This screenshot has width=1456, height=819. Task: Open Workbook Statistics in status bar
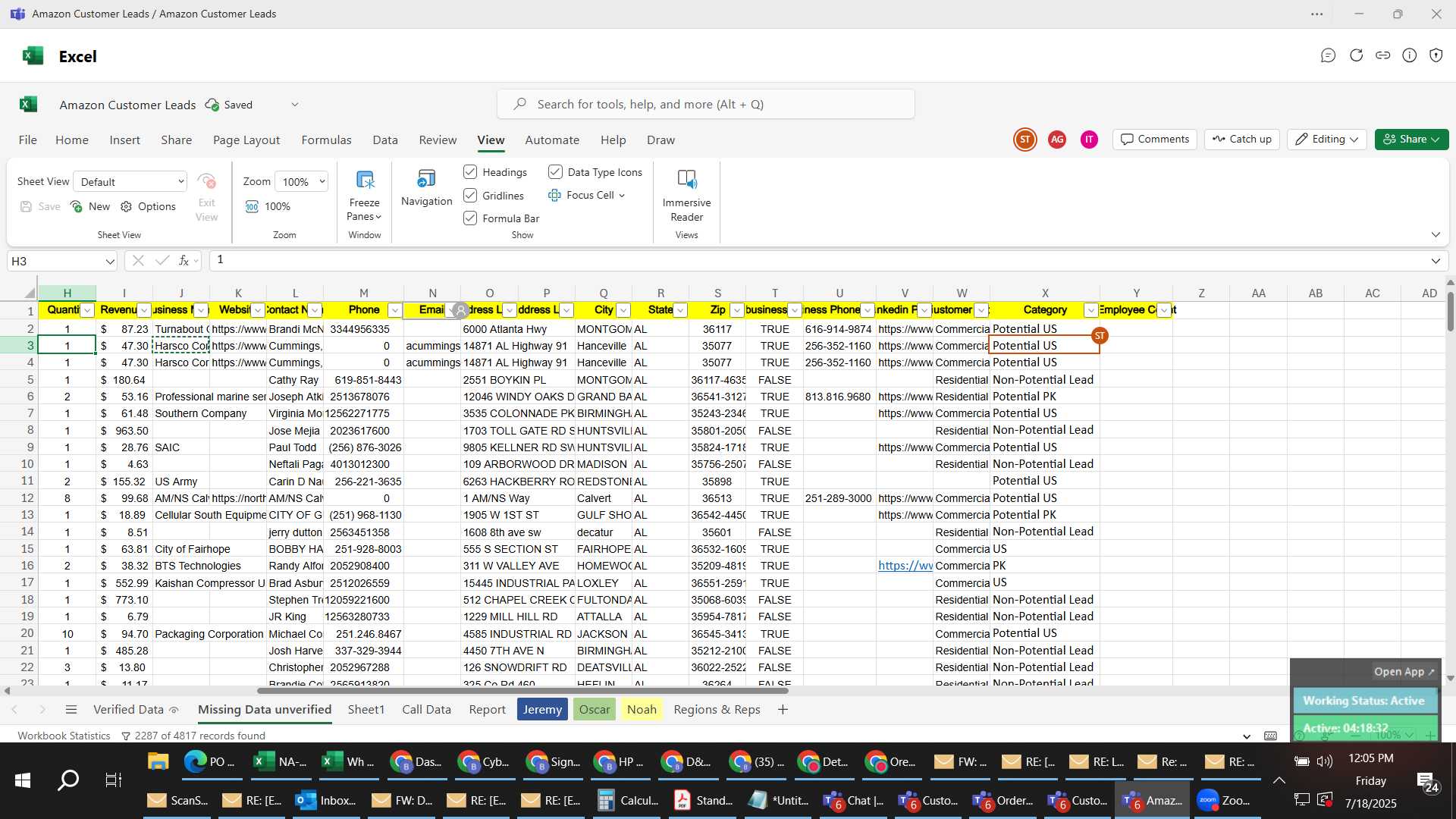pyautogui.click(x=64, y=736)
